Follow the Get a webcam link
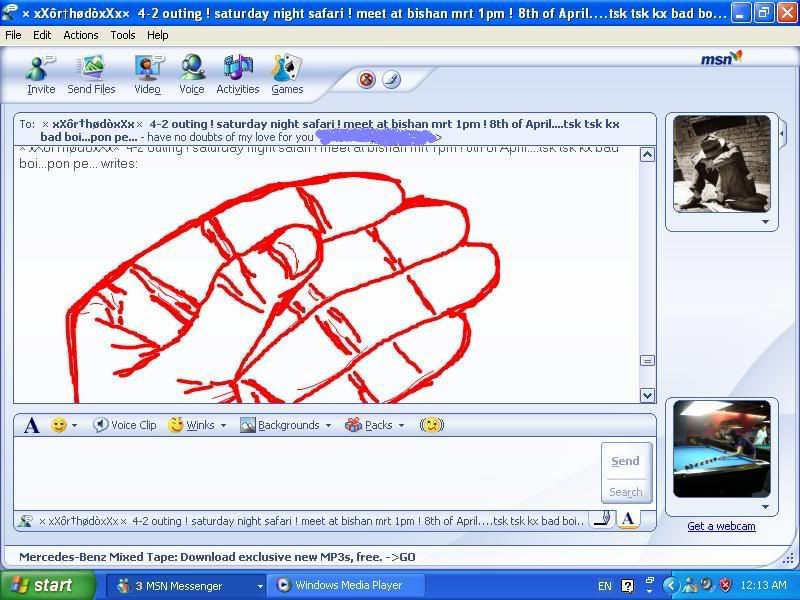 721,526
